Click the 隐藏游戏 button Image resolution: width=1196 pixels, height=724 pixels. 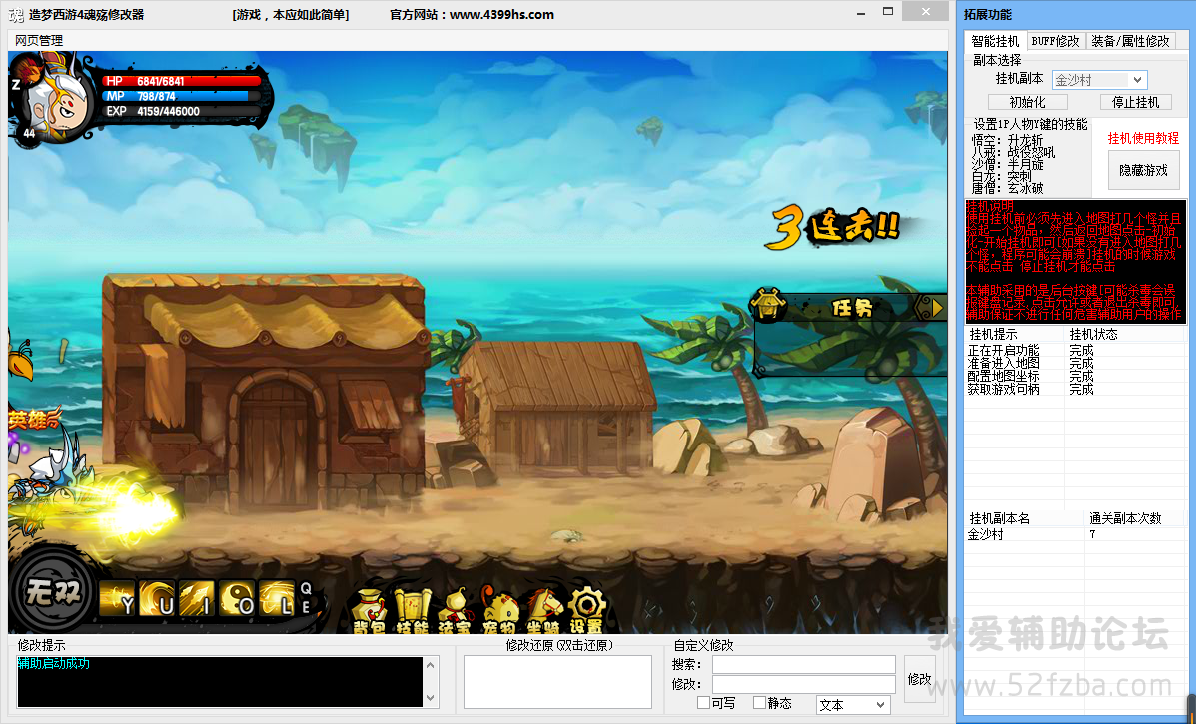click(x=1143, y=170)
